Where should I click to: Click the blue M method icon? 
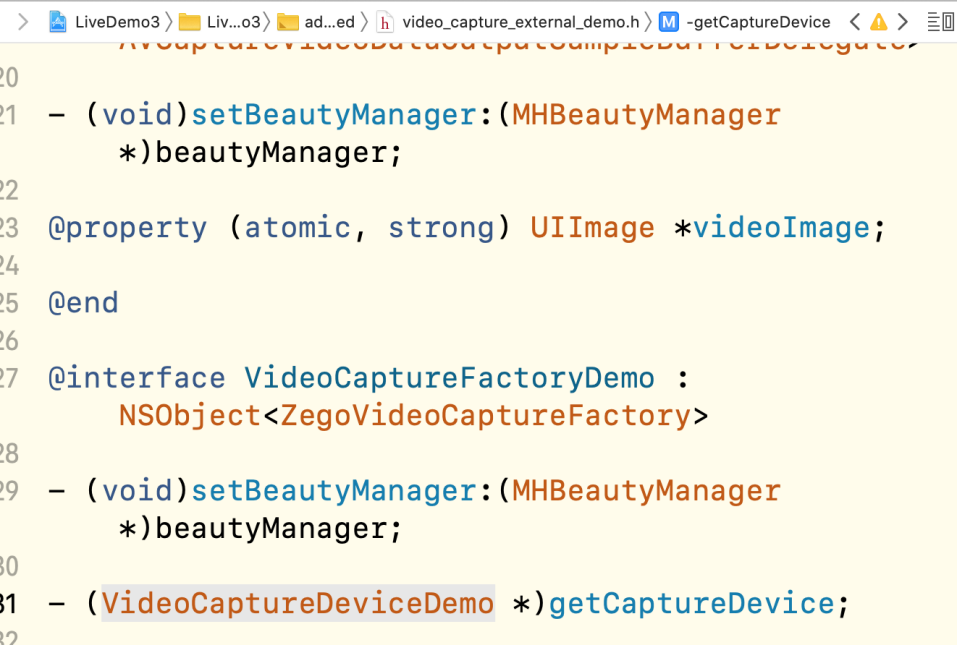click(669, 23)
